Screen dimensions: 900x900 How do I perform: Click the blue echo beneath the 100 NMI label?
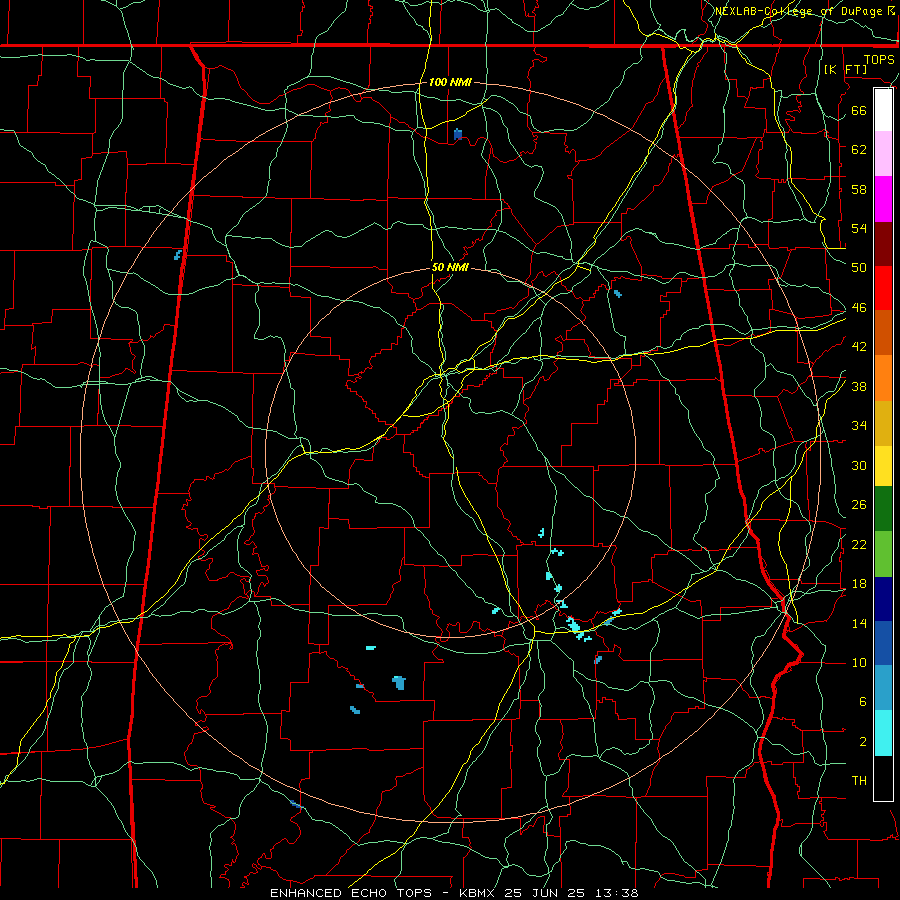(457, 134)
